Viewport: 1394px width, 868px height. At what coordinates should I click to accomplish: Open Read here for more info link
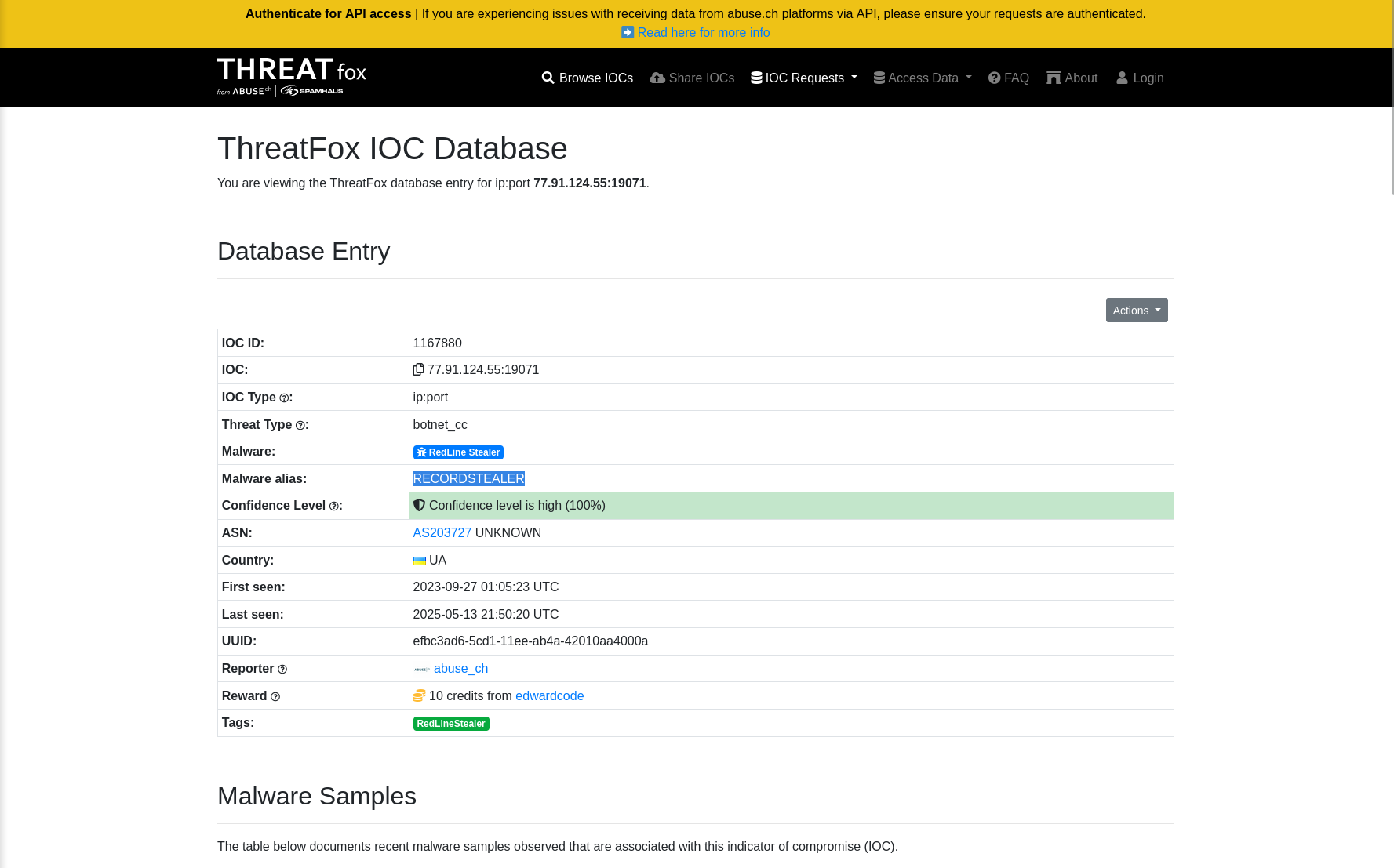pyautogui.click(x=704, y=32)
